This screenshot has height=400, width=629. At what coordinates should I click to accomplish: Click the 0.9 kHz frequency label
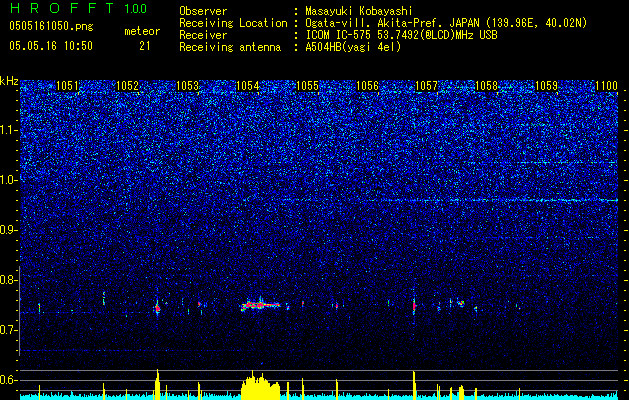tap(9, 230)
